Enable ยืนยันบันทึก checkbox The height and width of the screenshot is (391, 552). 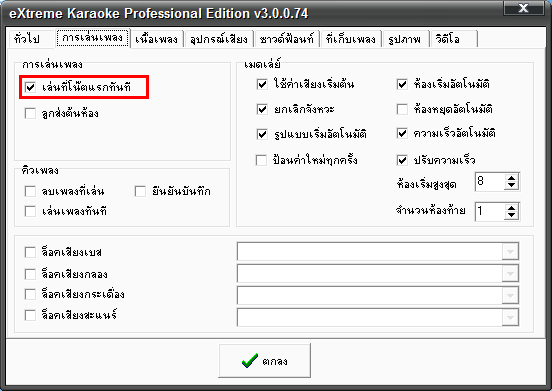coord(140,191)
